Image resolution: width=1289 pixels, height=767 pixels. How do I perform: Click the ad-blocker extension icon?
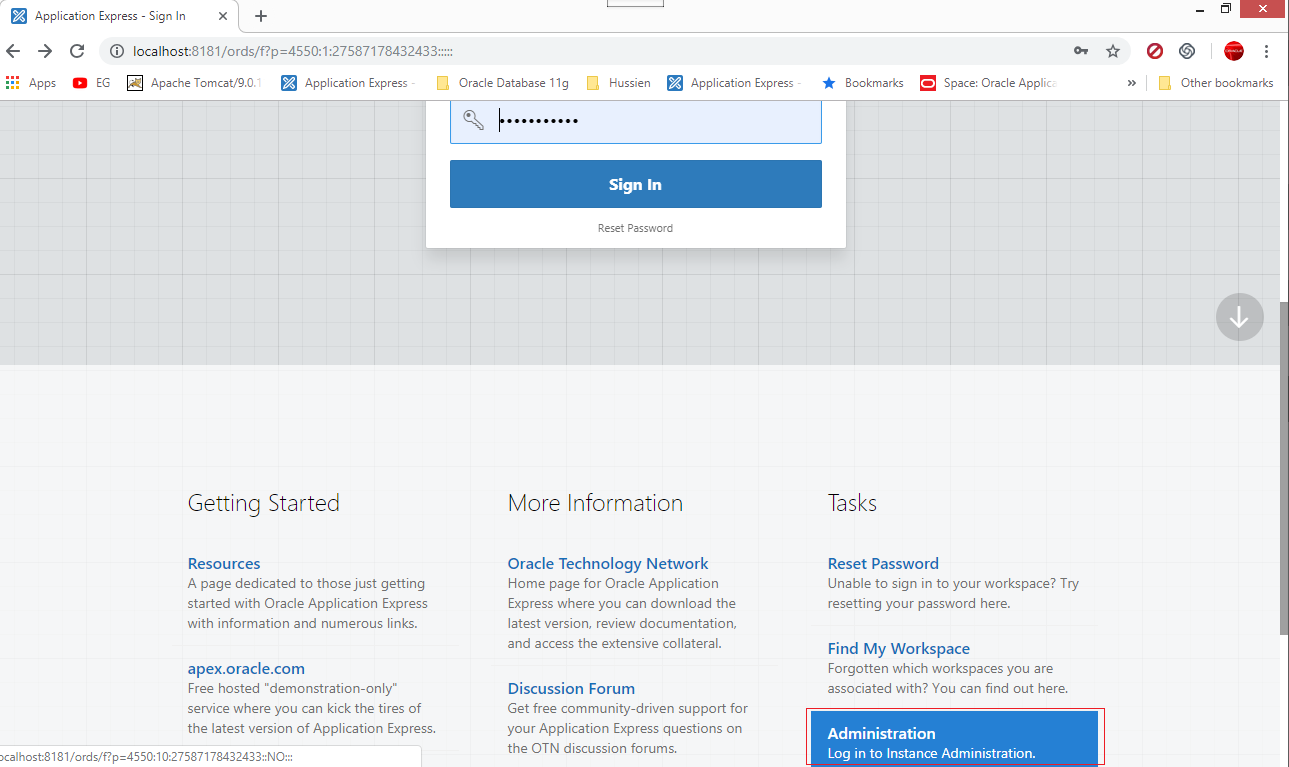click(1155, 50)
